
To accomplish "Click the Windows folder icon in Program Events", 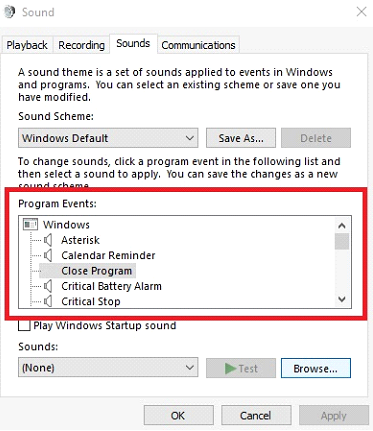I will (30, 224).
